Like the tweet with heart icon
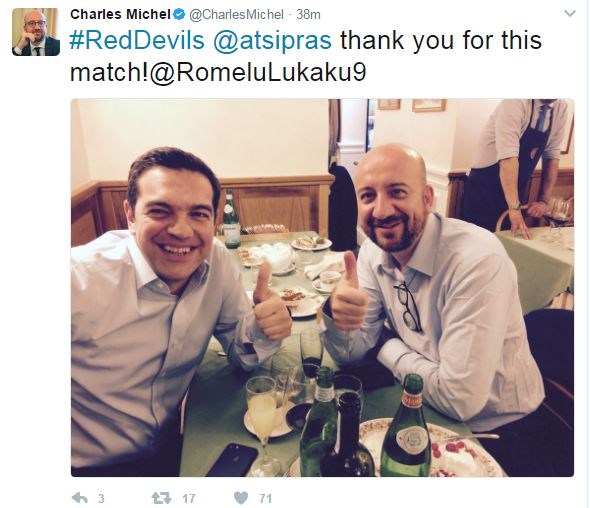Viewport: 590px width, 508px height. click(241, 498)
